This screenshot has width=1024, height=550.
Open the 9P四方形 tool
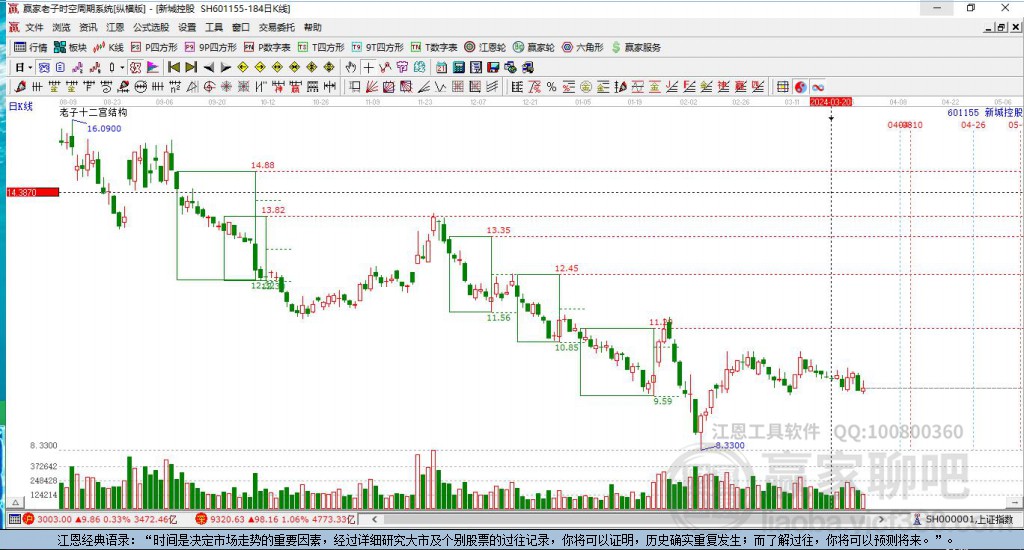[x=210, y=47]
